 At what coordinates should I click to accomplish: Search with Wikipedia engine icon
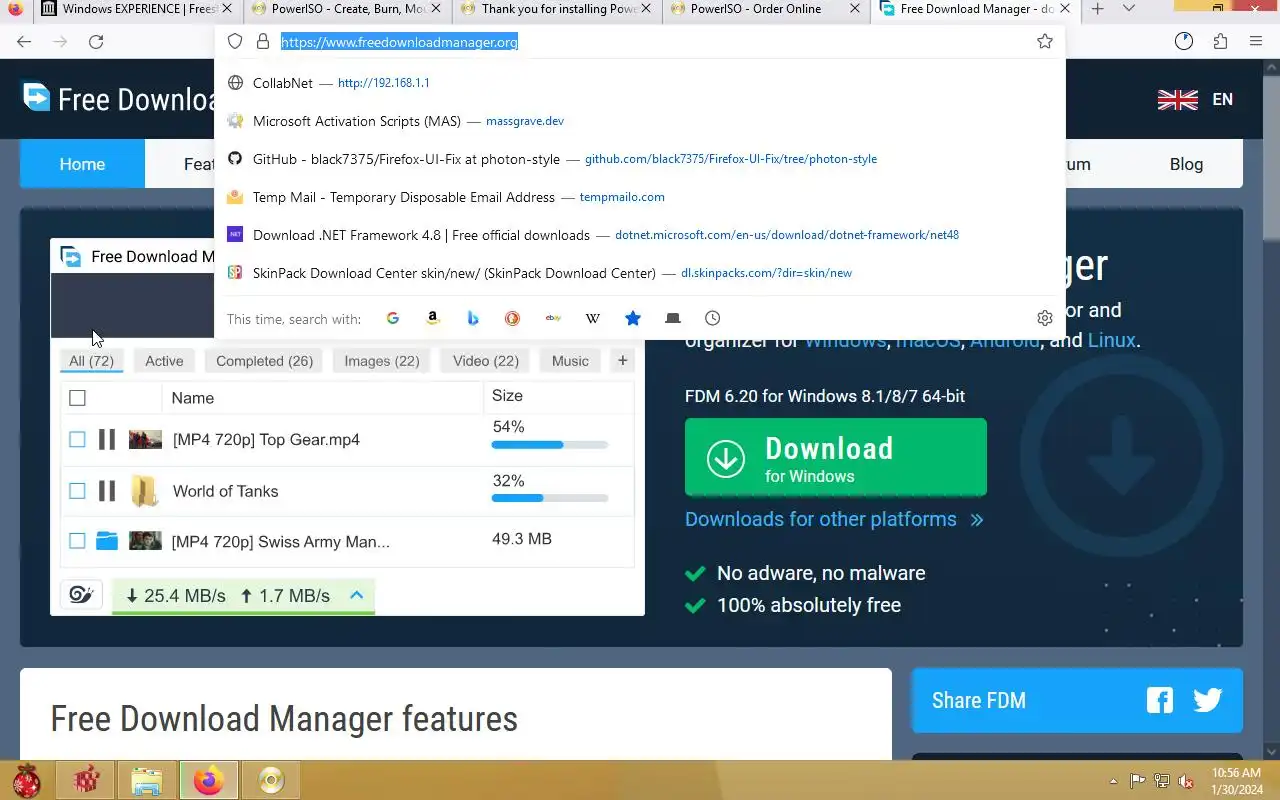(593, 318)
